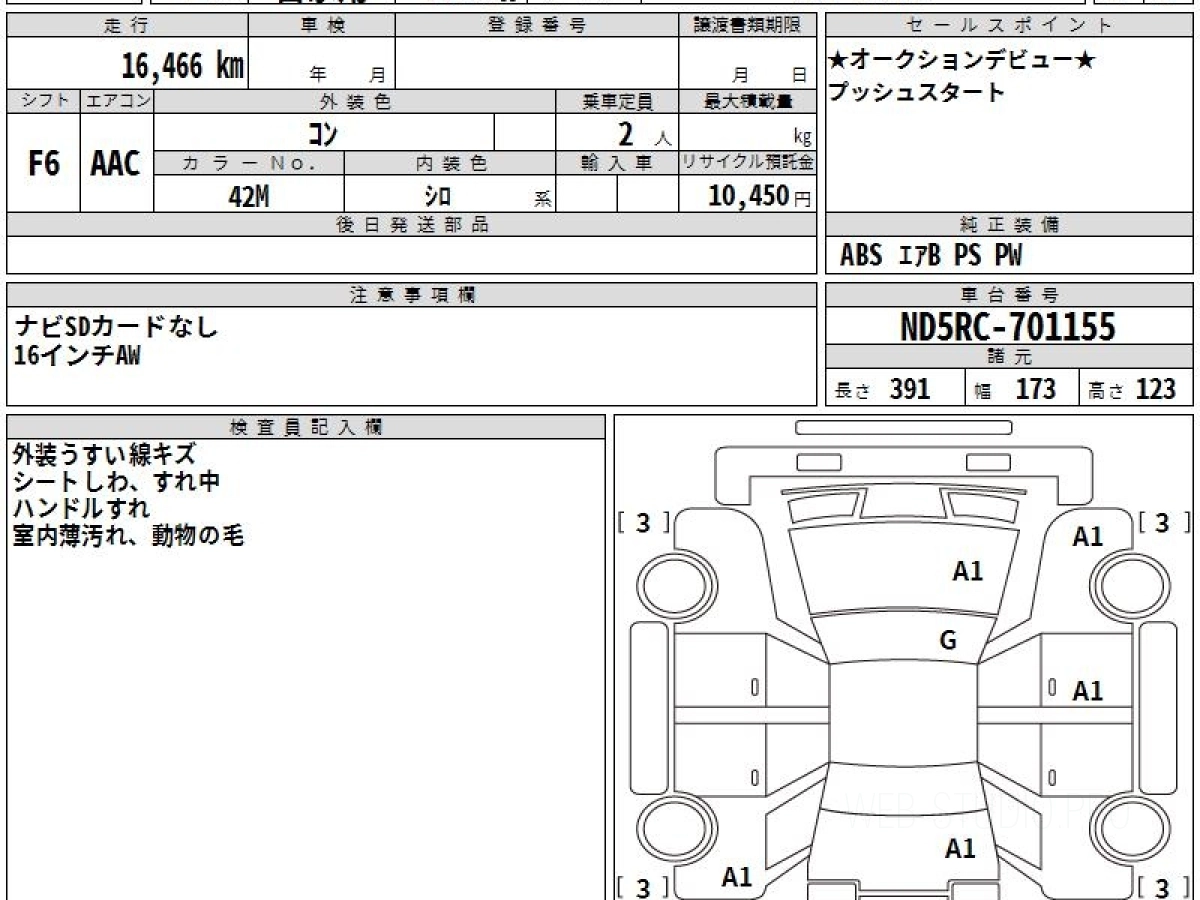1200x900 pixels.
Task: Click the 検査員記入欄 section header
Action: (306, 426)
